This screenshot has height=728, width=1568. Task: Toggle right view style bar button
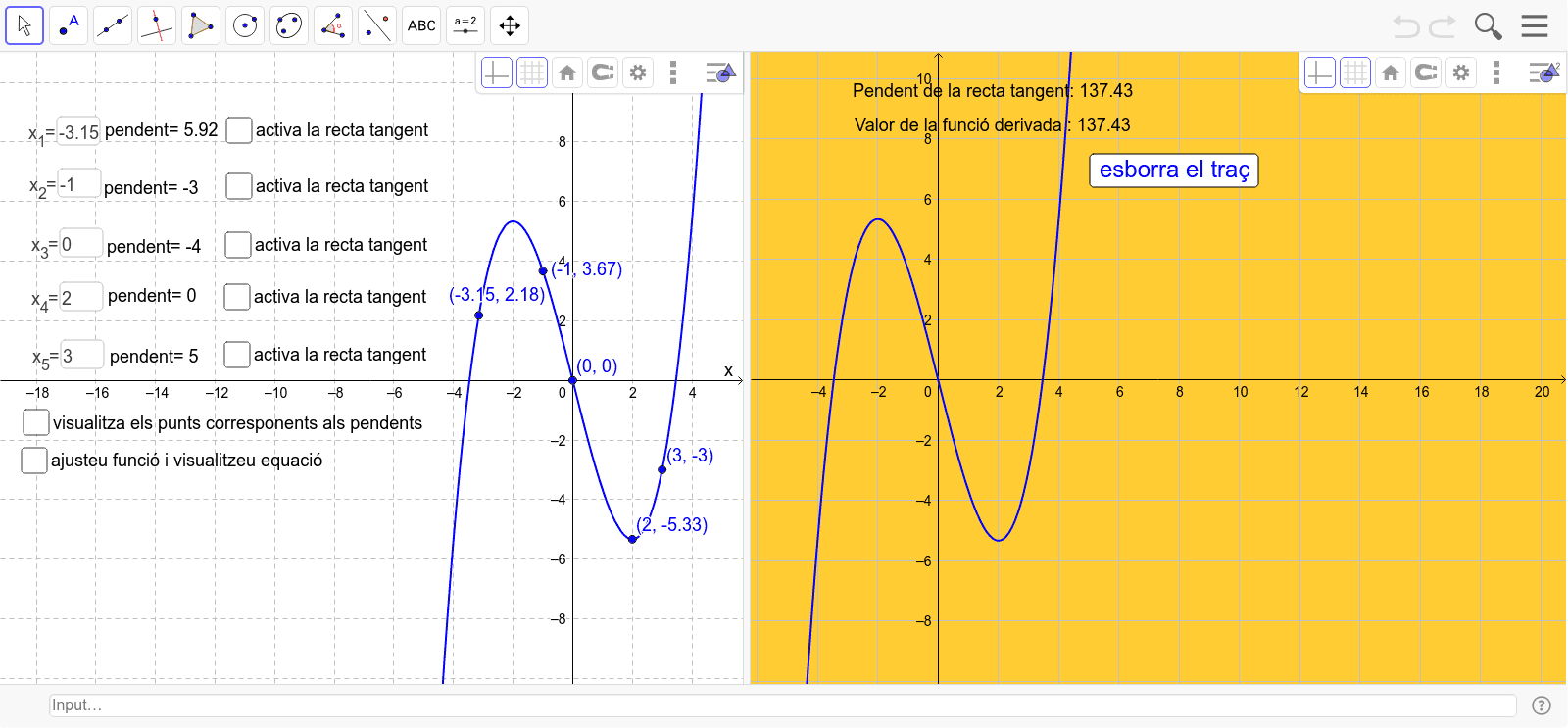point(1543,73)
